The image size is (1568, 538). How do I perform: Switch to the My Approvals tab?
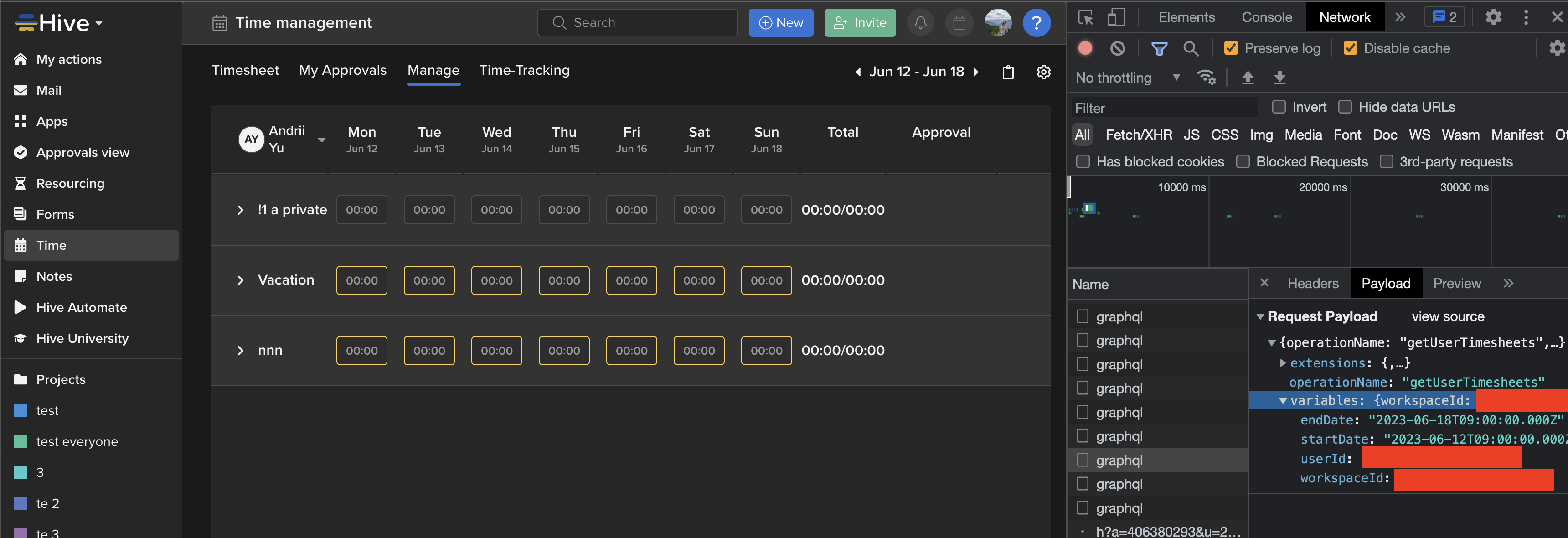tap(342, 71)
